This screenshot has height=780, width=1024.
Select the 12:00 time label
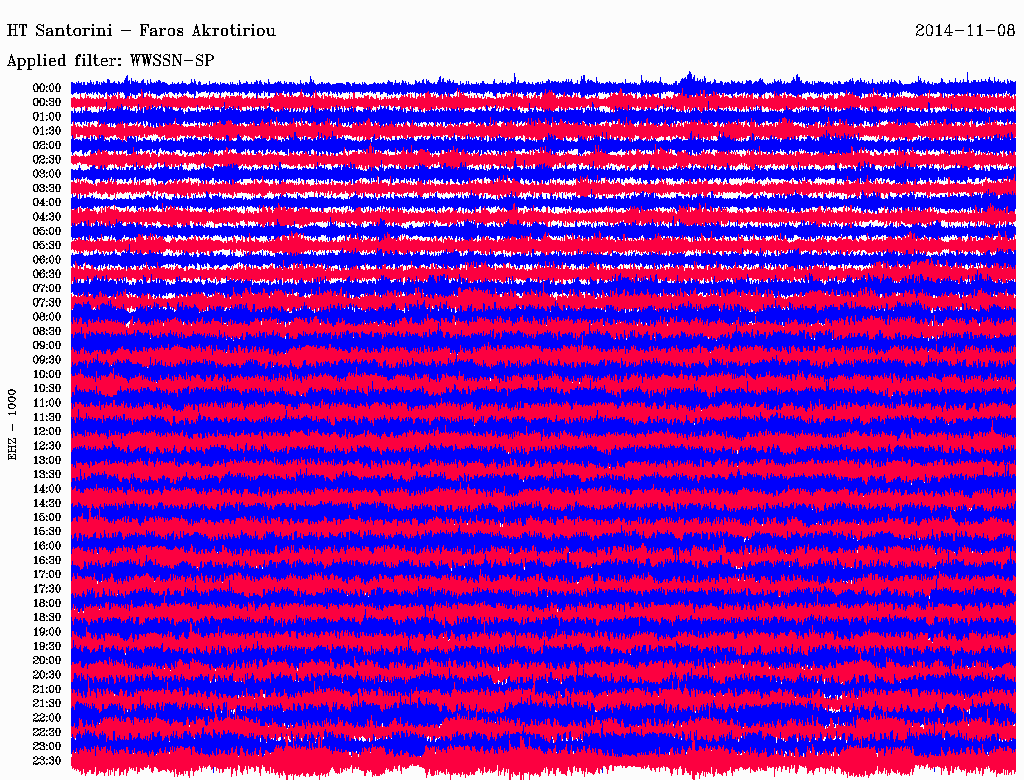click(x=47, y=431)
